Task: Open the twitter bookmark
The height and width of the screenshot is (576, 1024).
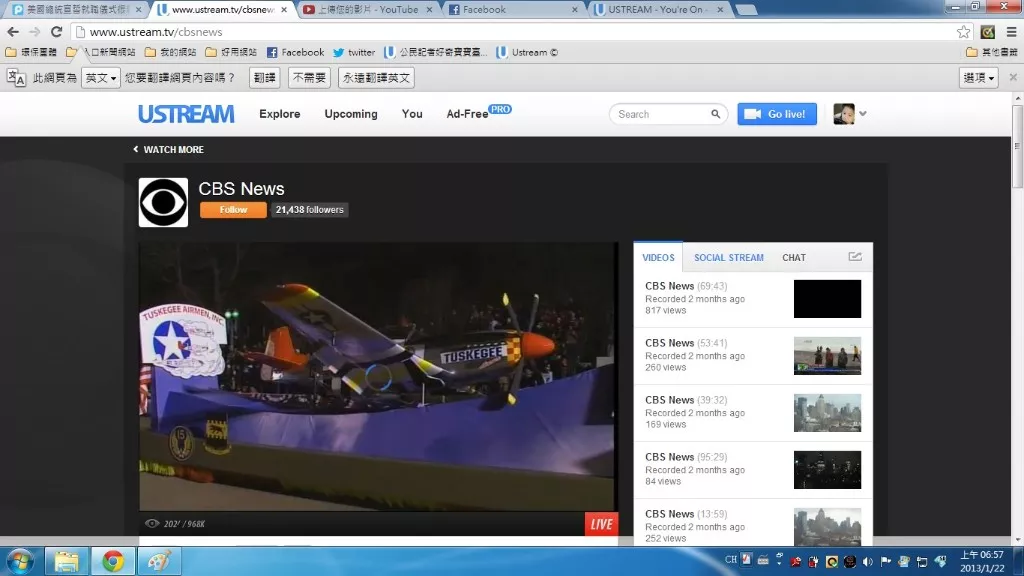Action: 354,52
